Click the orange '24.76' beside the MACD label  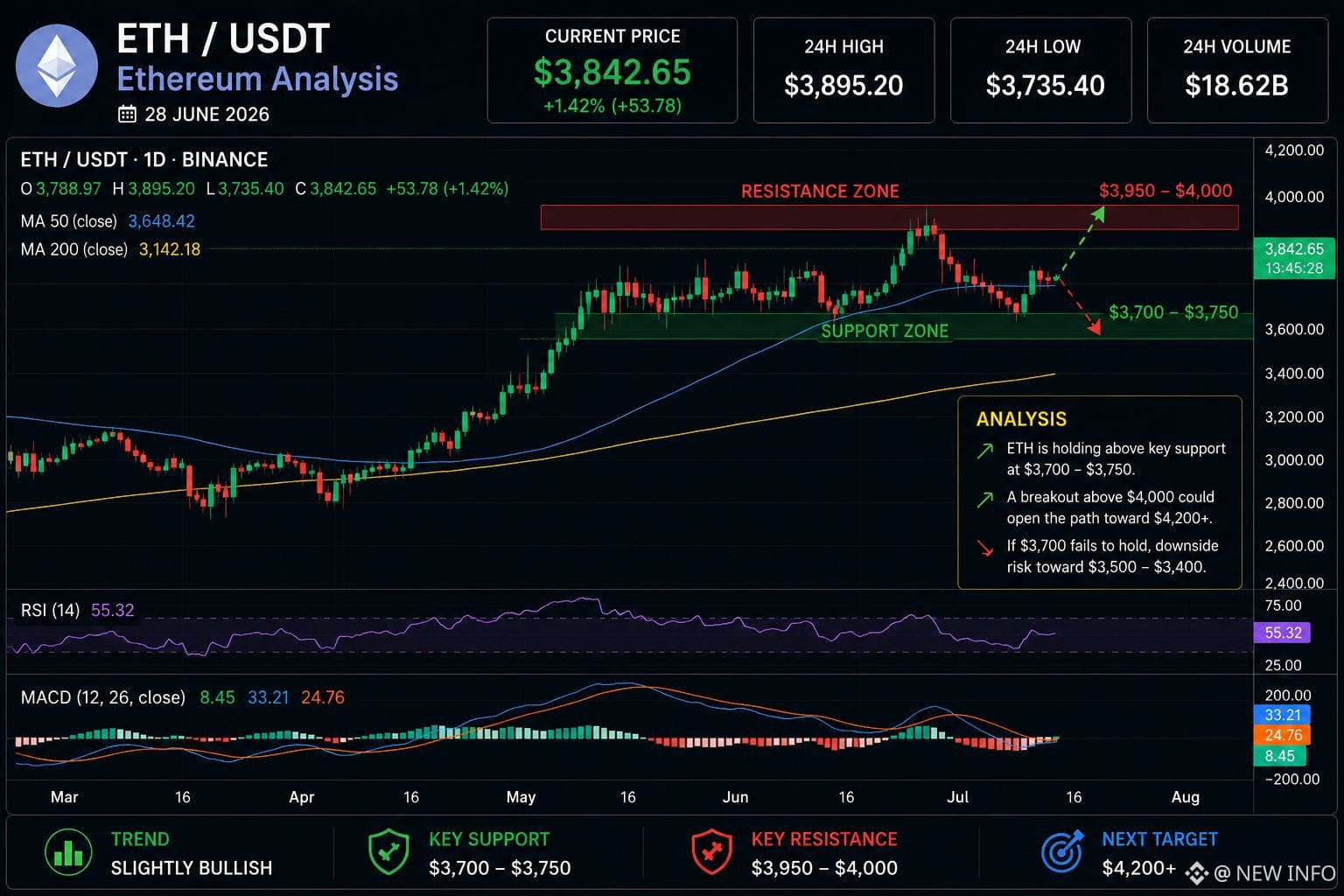pos(323,697)
